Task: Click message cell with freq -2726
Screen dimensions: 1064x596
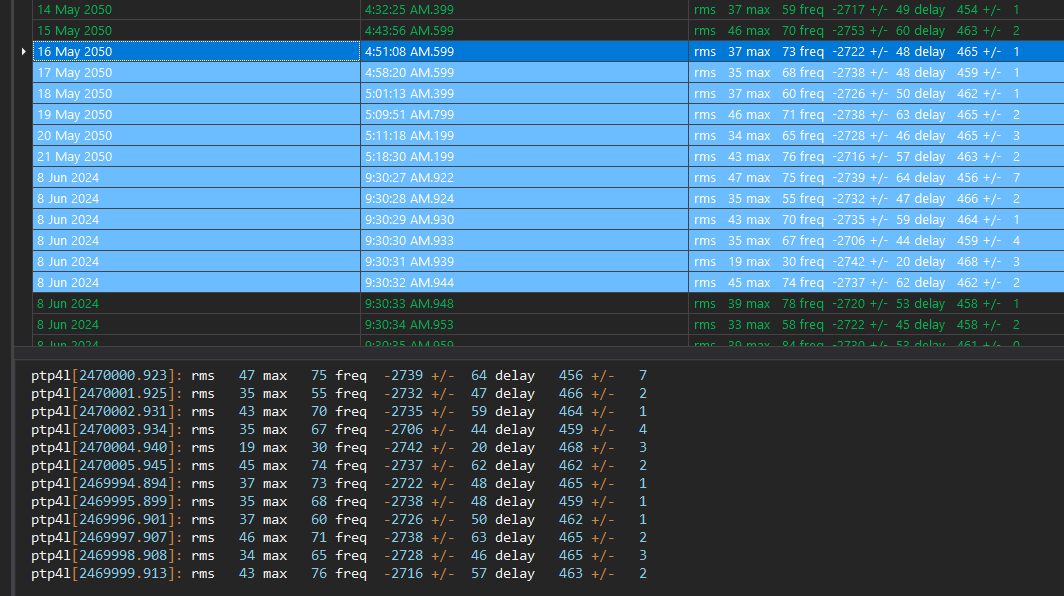Action: 877,94
